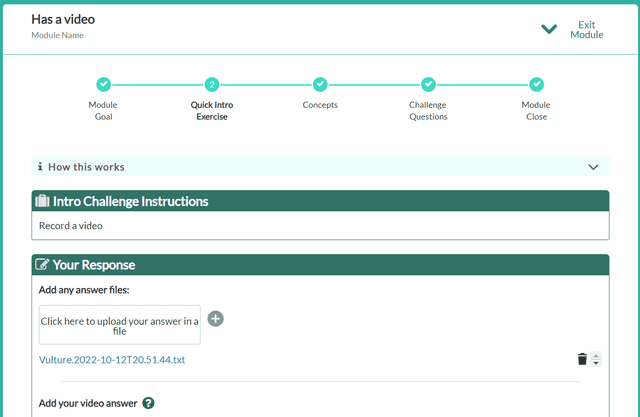The image size is (640, 417).
Task: Click the plus icon to add file
Action: click(215, 319)
